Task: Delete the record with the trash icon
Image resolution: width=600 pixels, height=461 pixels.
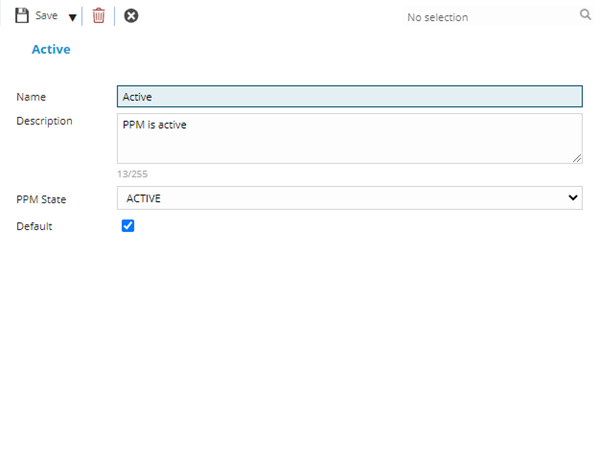Action: click(98, 16)
